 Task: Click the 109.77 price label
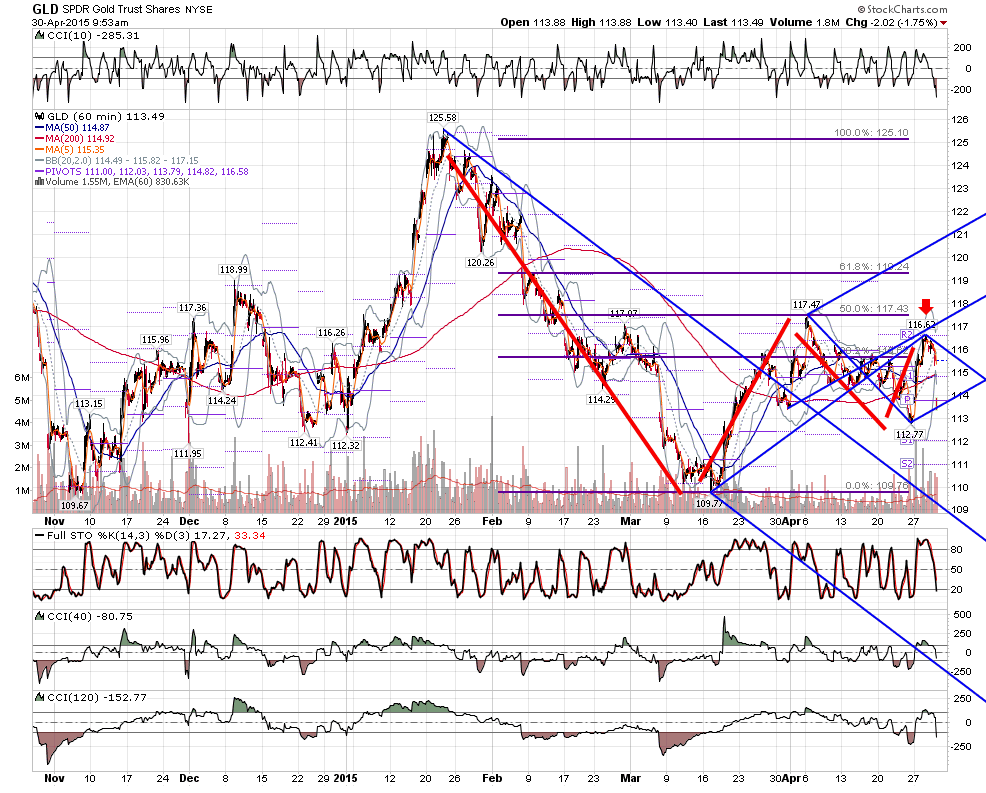coord(710,503)
